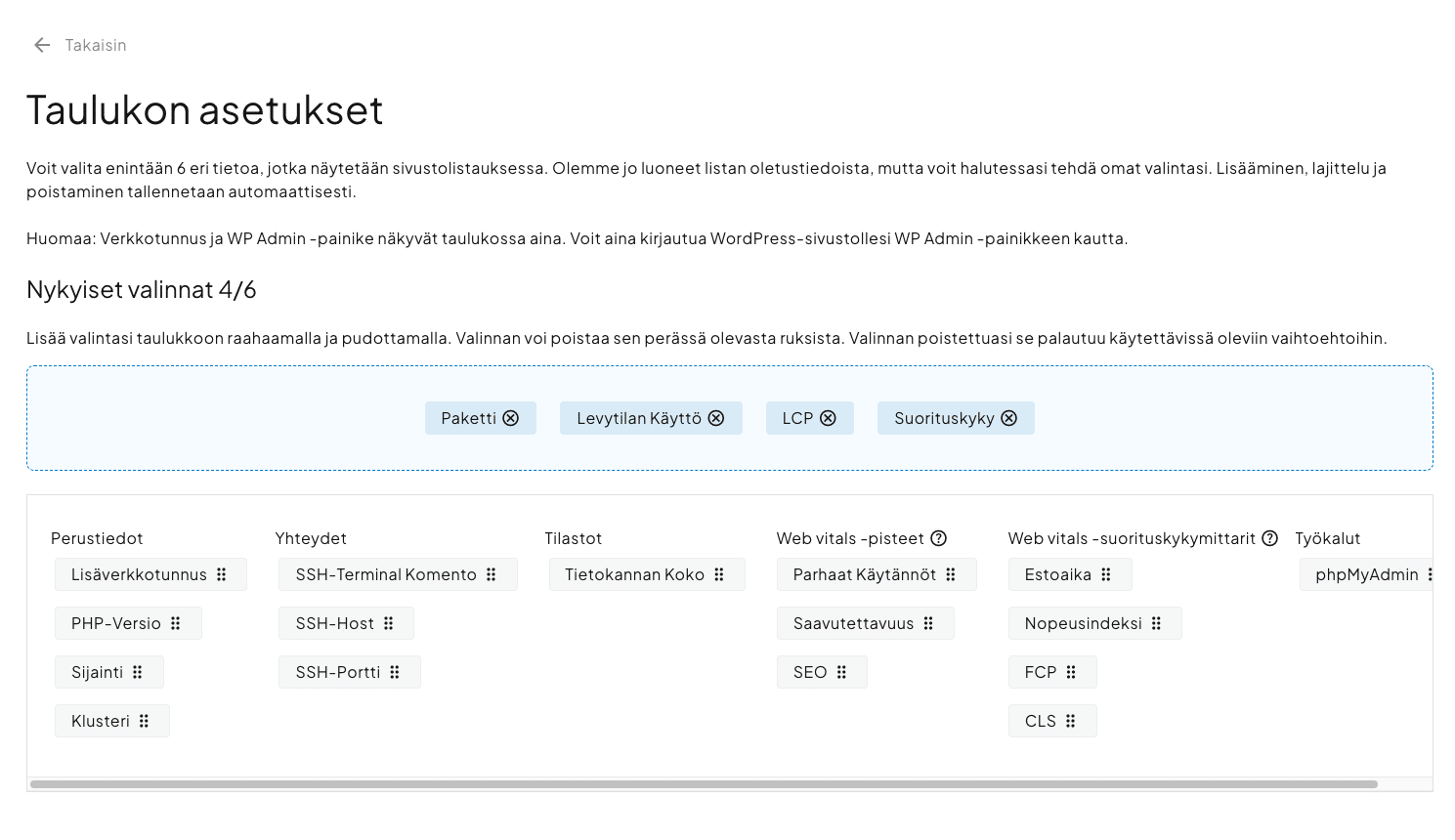This screenshot has height=840, width=1455.
Task: Select the Nopeusindeksi option chip
Action: [1083, 623]
